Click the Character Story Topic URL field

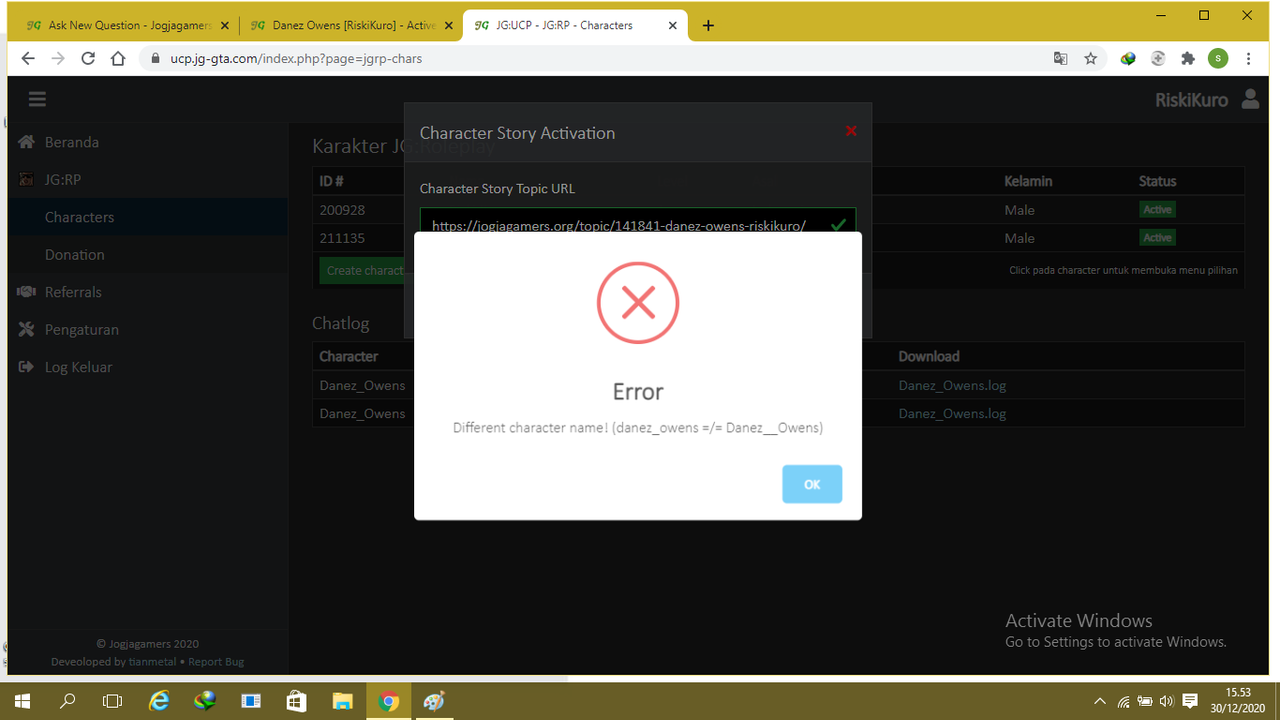[638, 225]
